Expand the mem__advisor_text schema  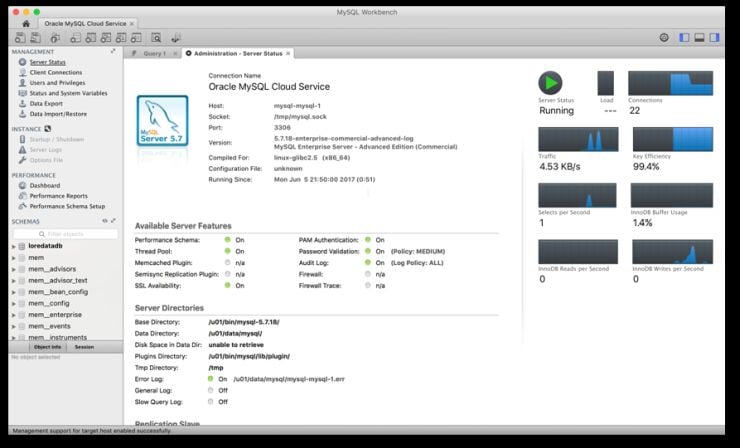[x=14, y=280]
